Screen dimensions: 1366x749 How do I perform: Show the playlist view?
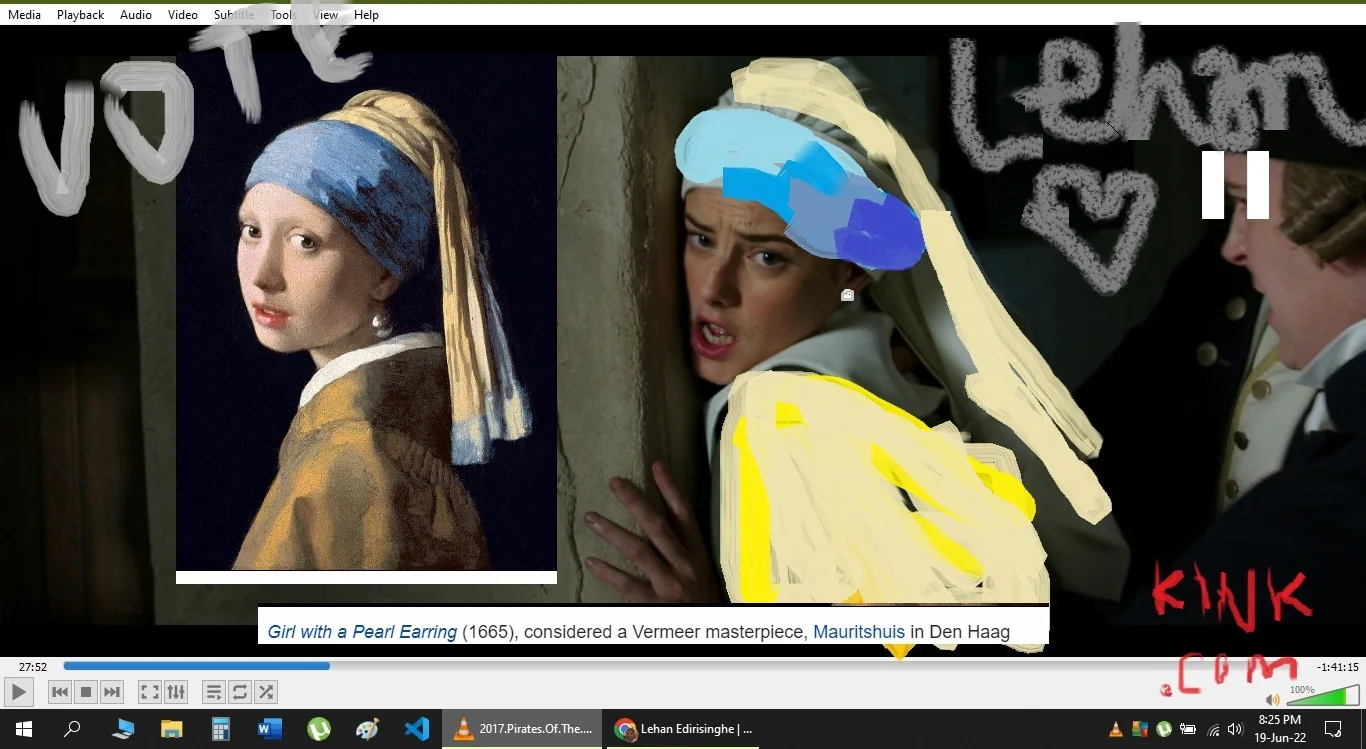(213, 692)
